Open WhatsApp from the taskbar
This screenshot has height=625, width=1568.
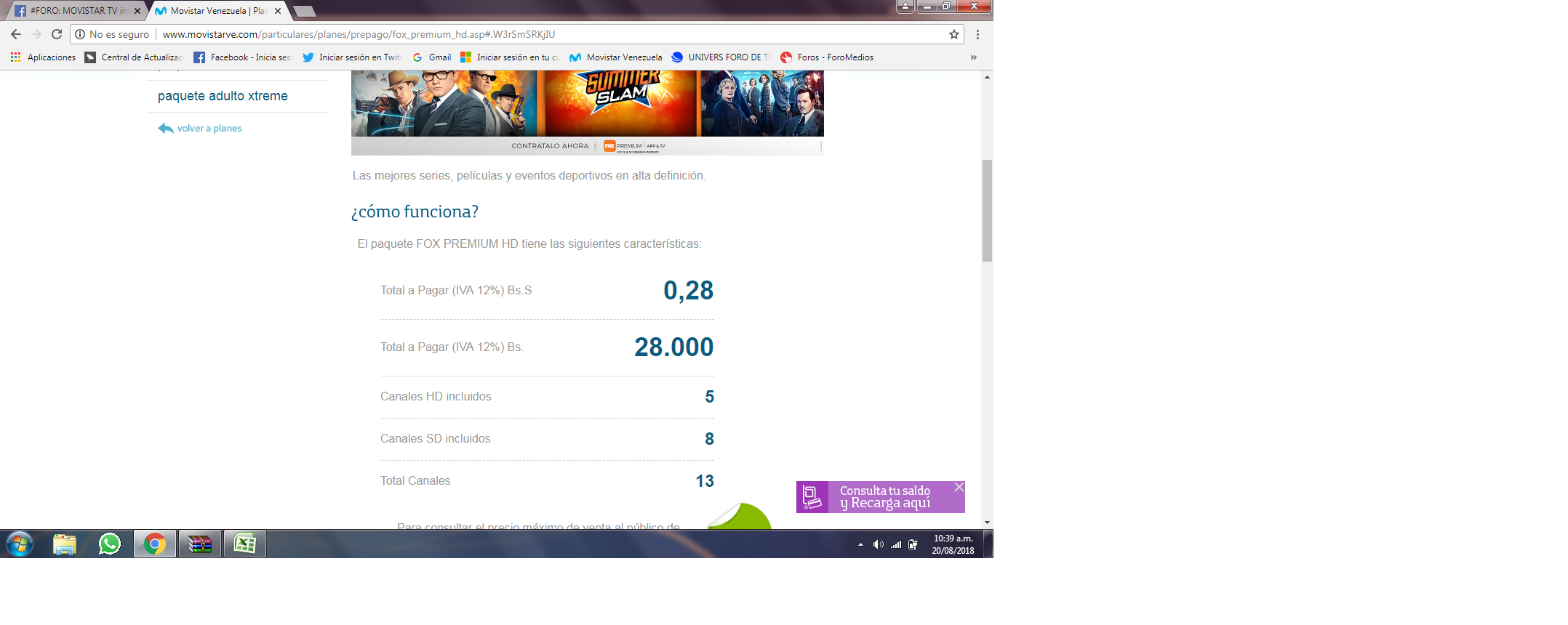click(x=110, y=544)
